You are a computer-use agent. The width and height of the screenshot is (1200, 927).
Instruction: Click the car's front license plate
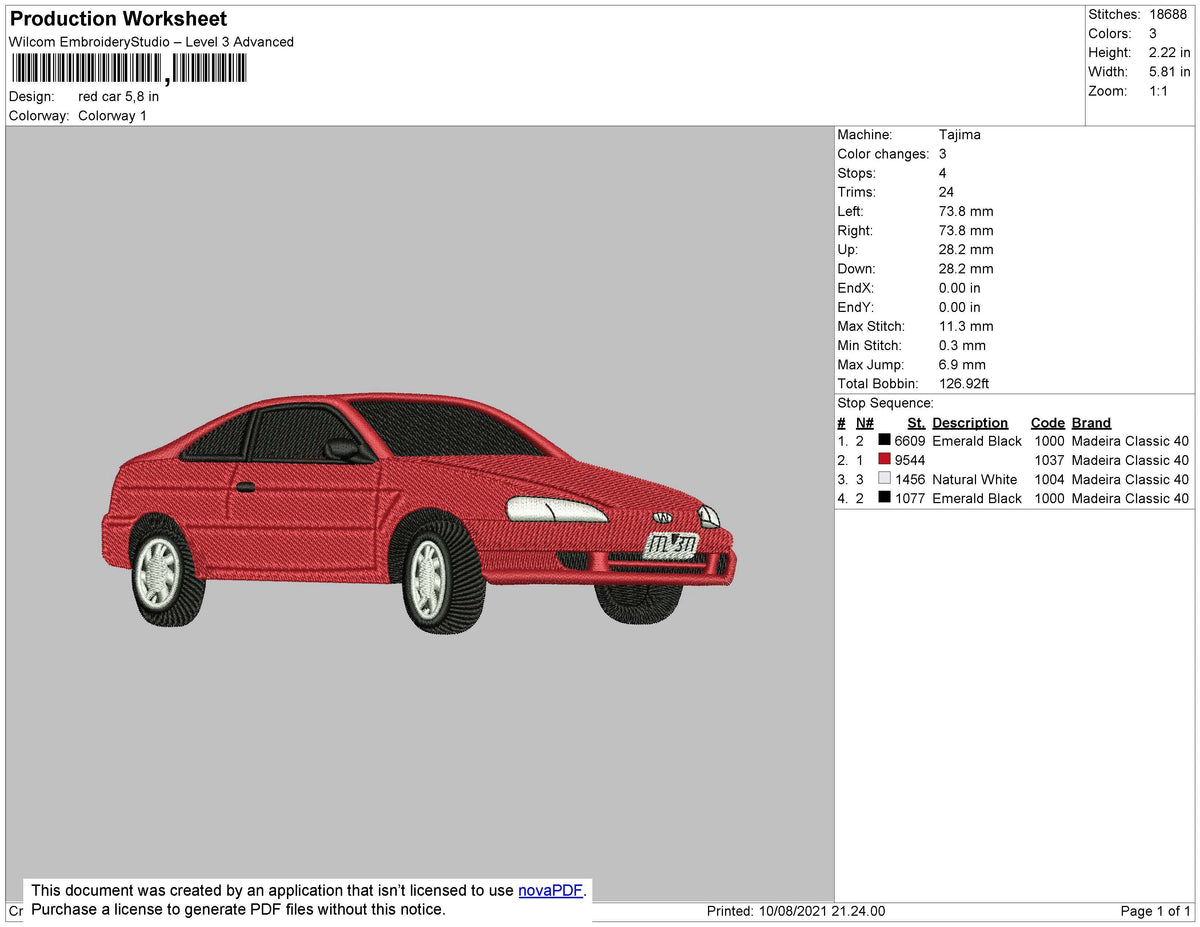[671, 545]
